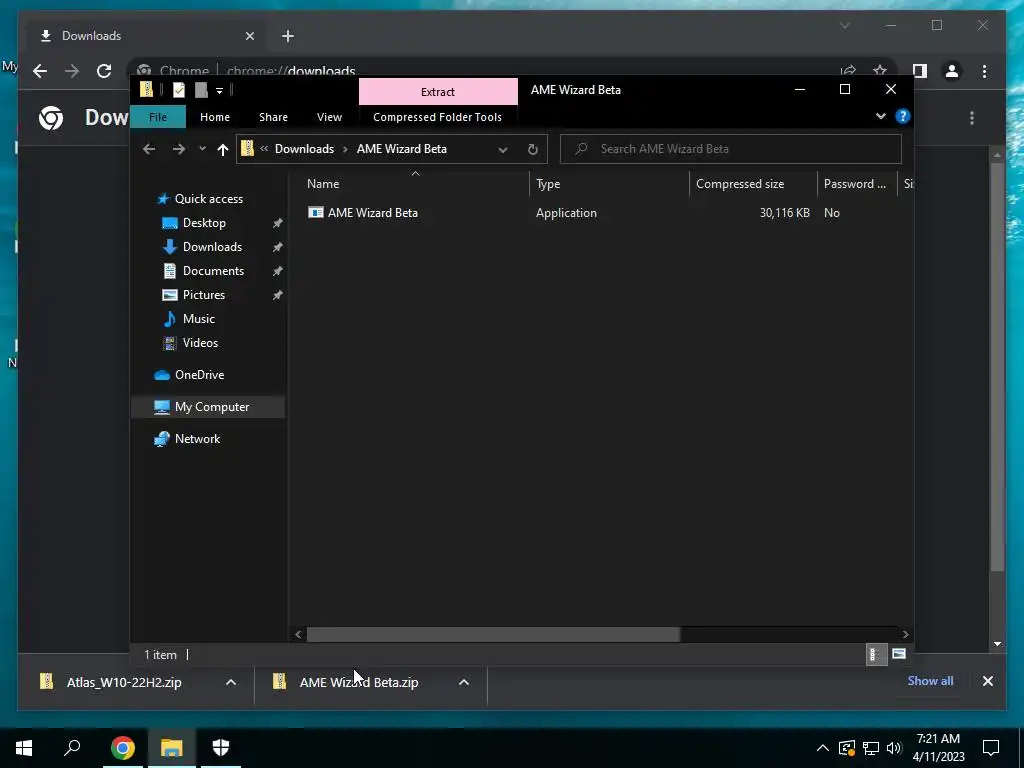Open the View ribbon tab
Viewport: 1024px width, 768px height.
click(x=329, y=117)
